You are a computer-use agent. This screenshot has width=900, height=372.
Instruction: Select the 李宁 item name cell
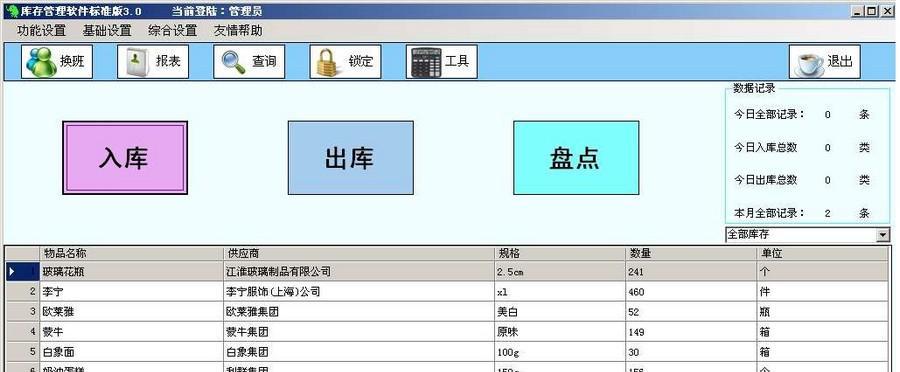131,292
